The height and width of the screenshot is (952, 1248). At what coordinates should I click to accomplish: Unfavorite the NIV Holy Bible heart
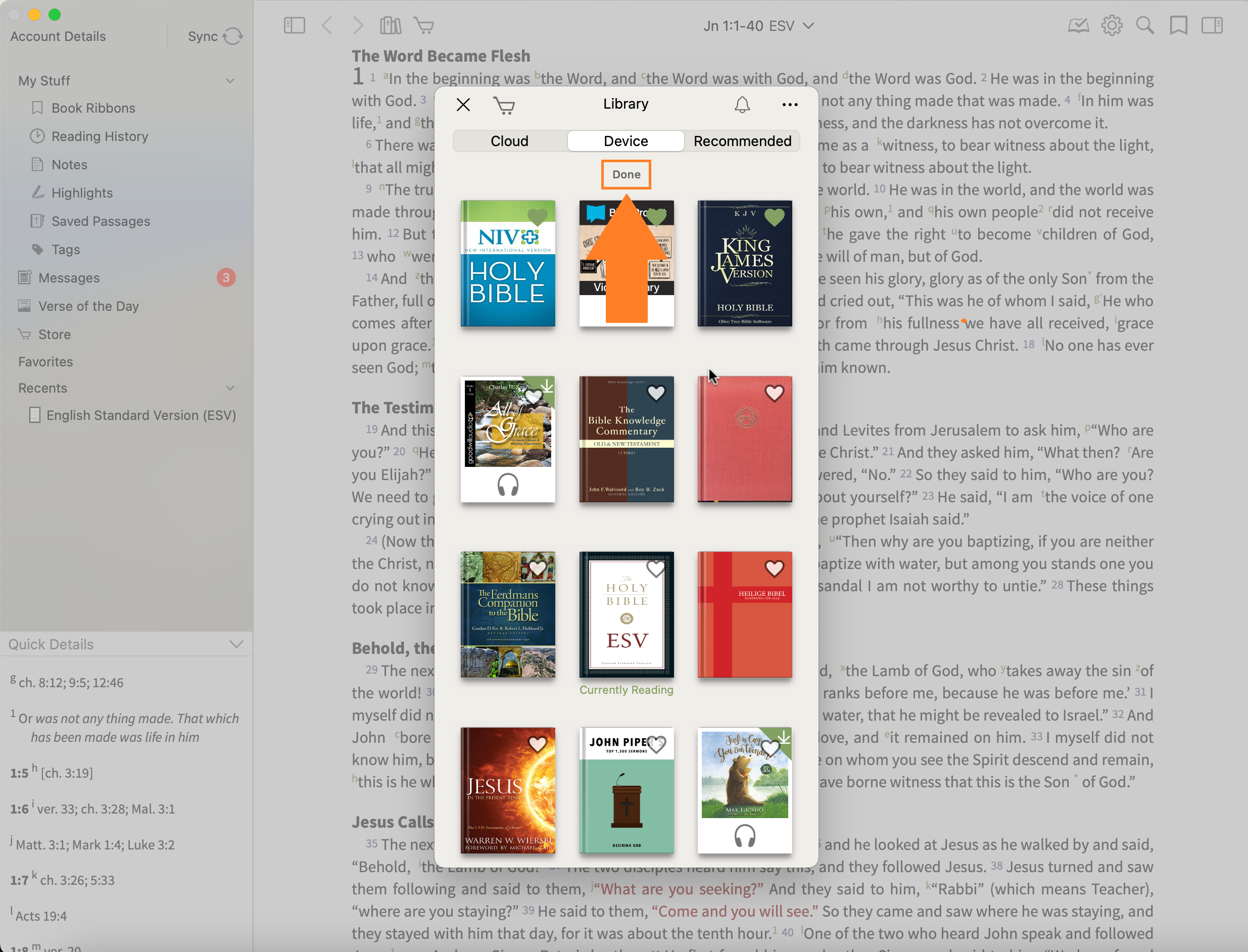(x=537, y=216)
